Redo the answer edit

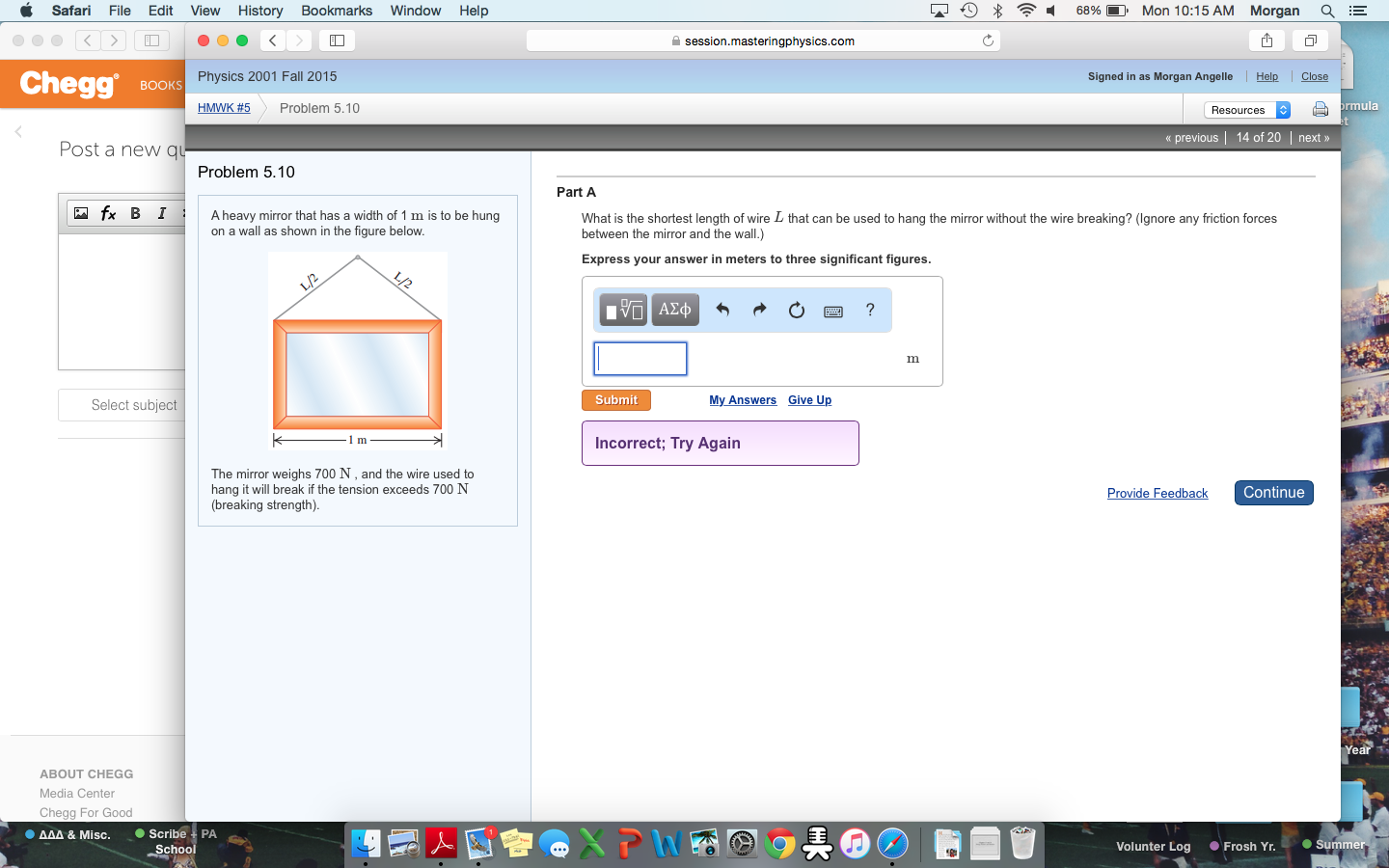tap(759, 310)
